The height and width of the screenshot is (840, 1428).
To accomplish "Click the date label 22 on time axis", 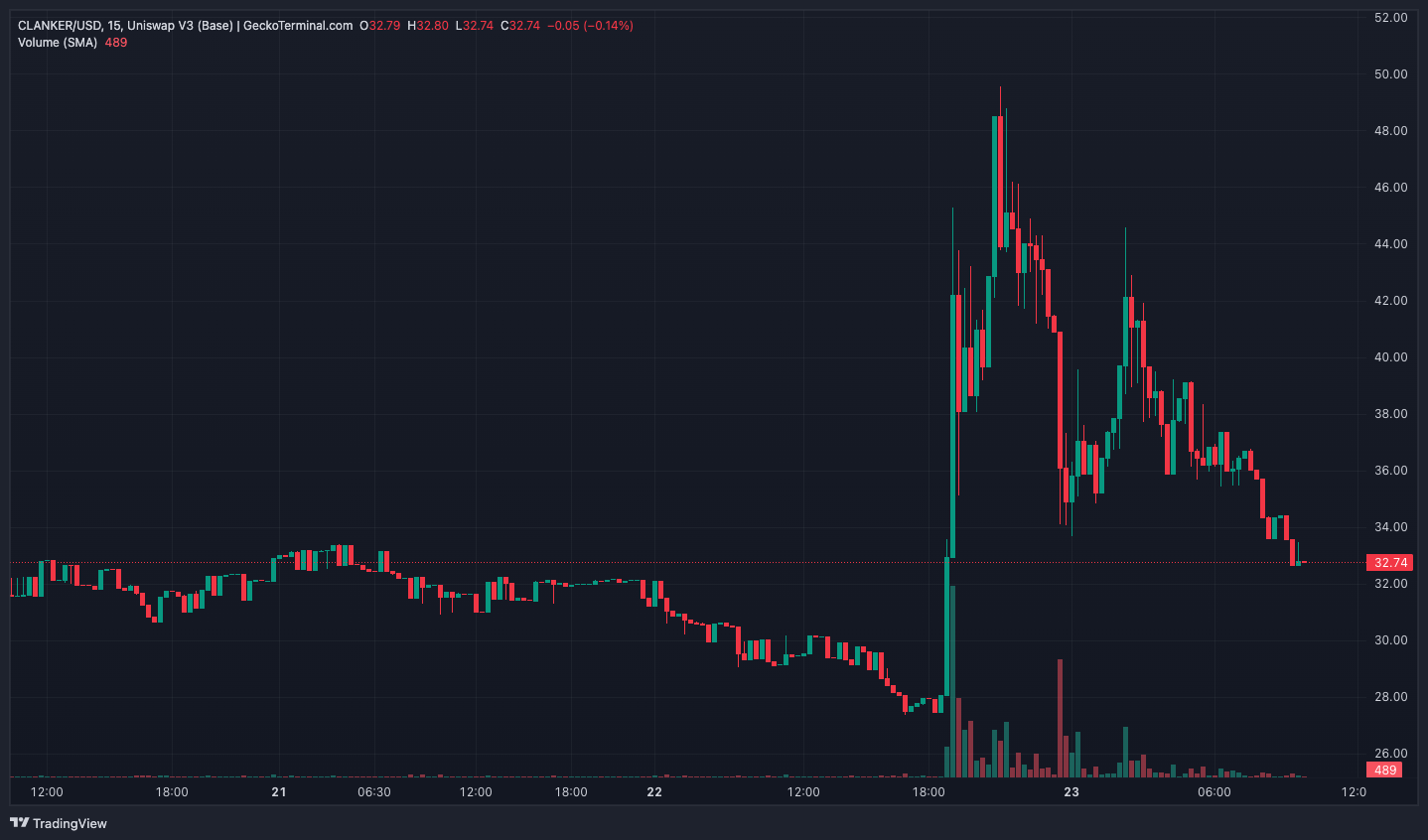I will click(x=654, y=792).
